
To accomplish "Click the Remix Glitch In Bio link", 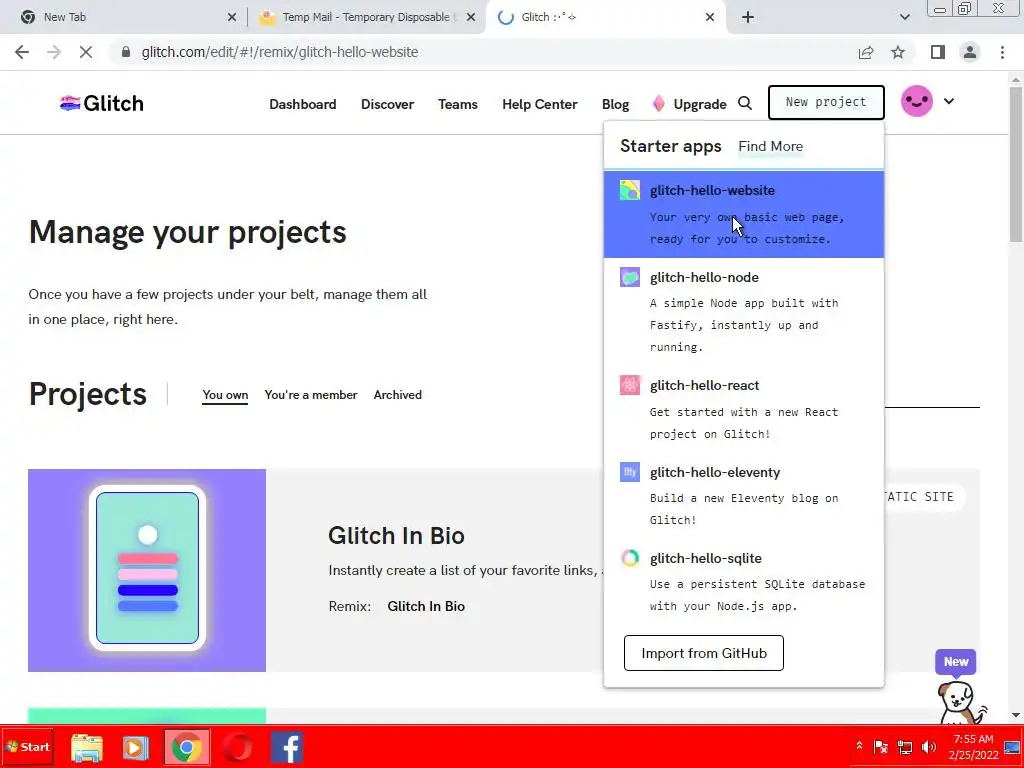I will 426,606.
